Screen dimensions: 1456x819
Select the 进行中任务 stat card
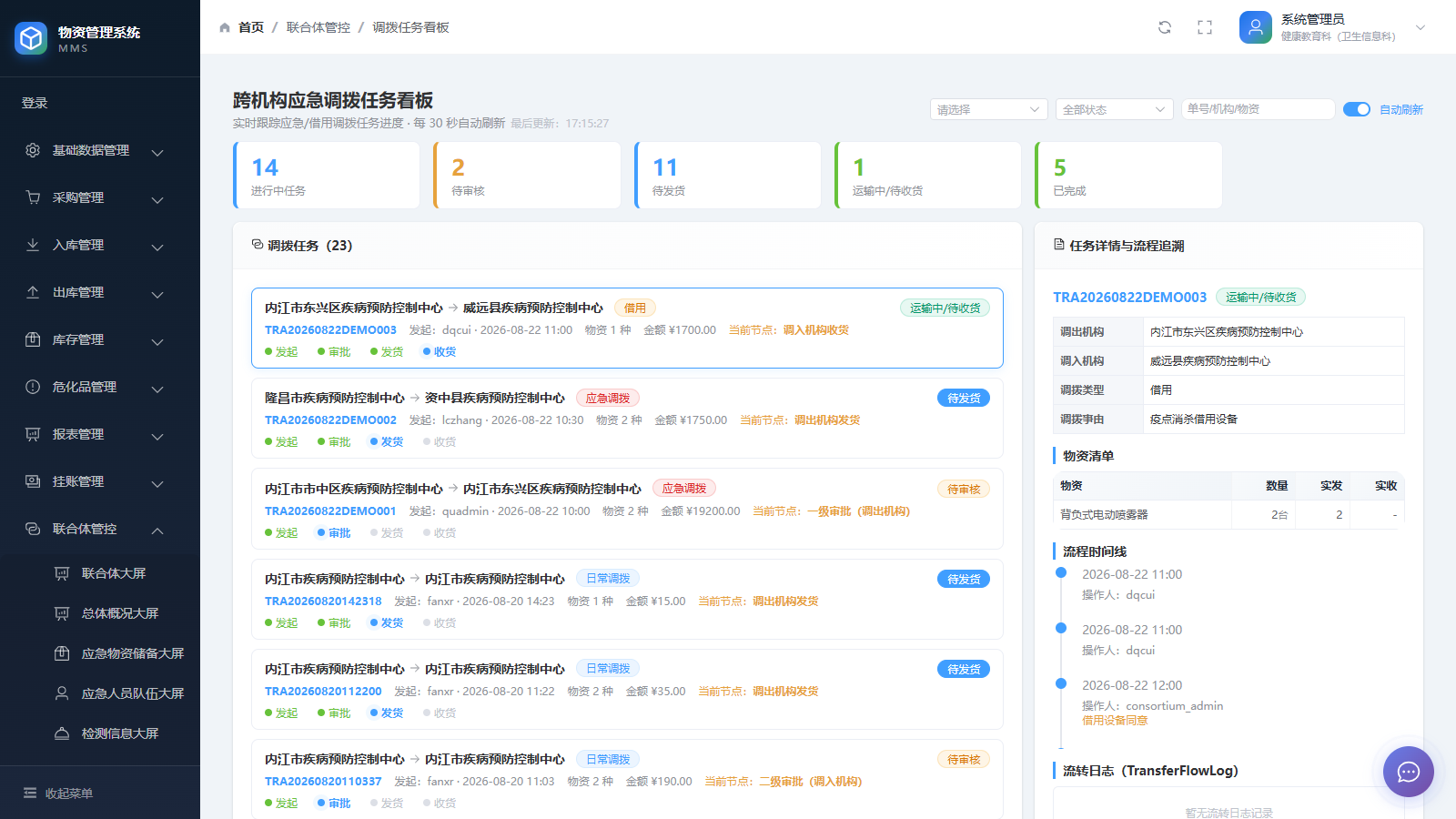coord(327,175)
